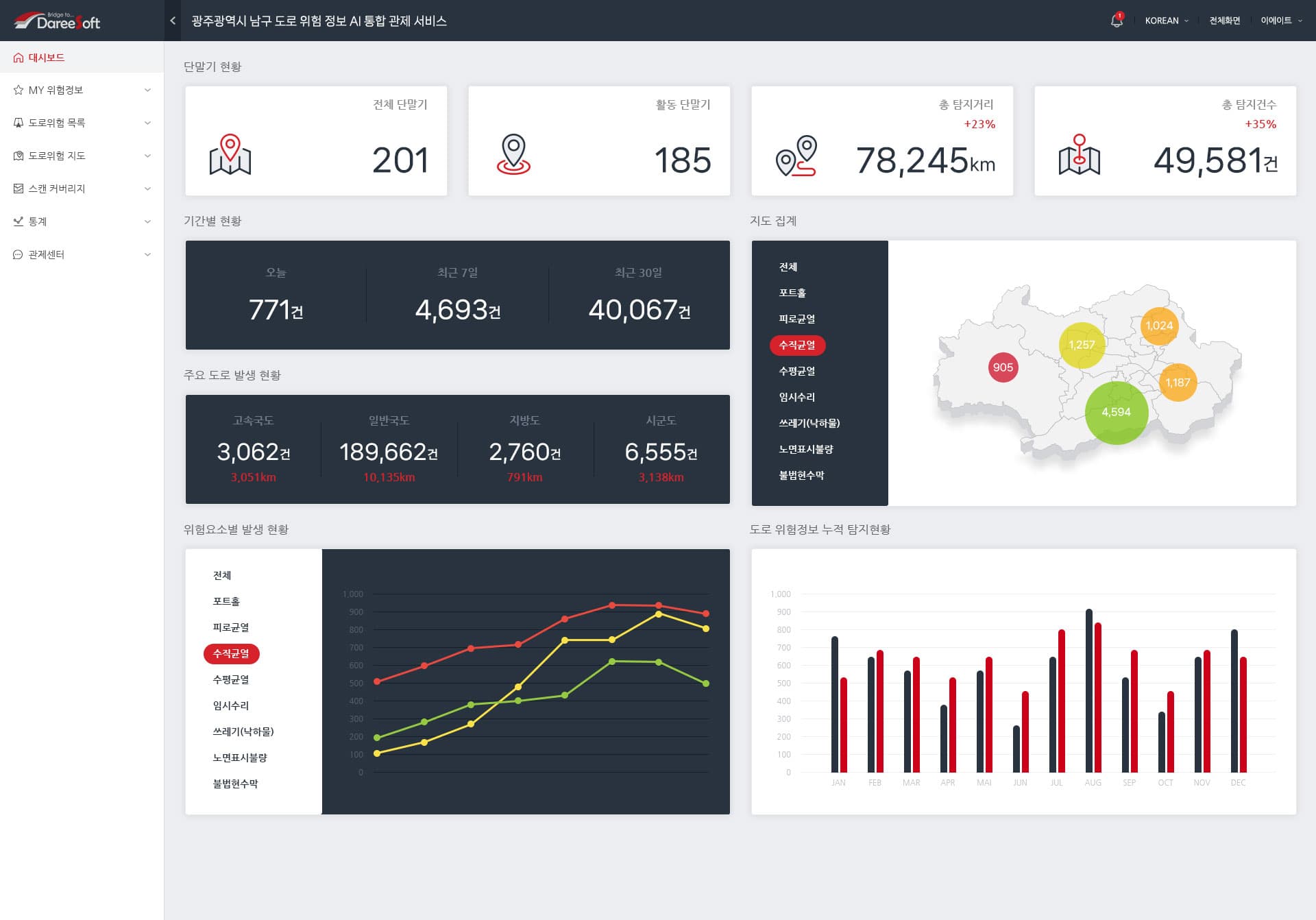1316x920 pixels.
Task: Click the AUG bar in the 누적 탐지현황 chart
Action: point(1089,690)
